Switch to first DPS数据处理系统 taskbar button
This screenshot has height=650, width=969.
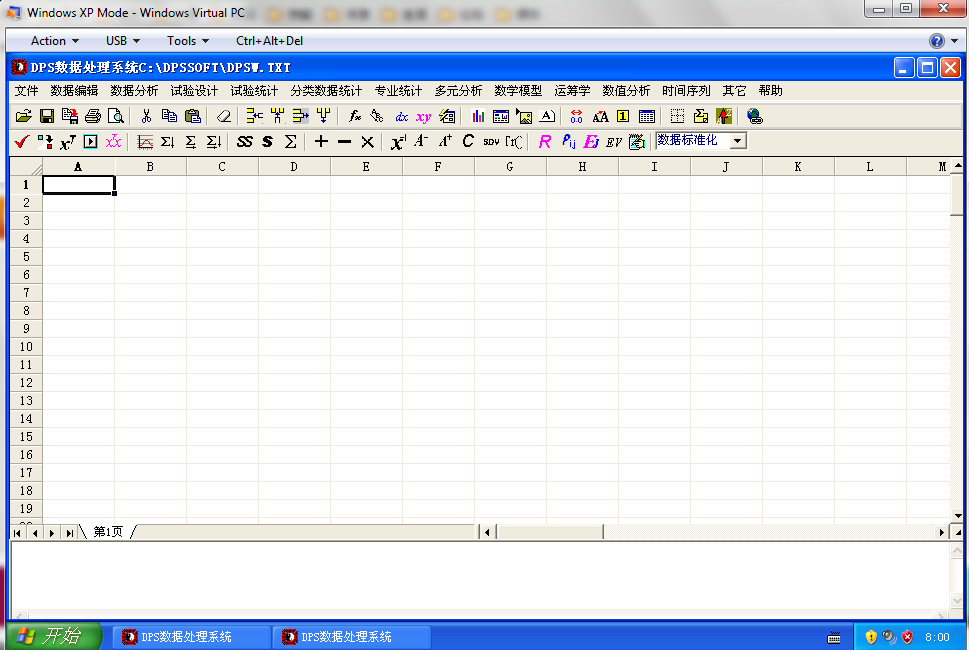tap(192, 636)
